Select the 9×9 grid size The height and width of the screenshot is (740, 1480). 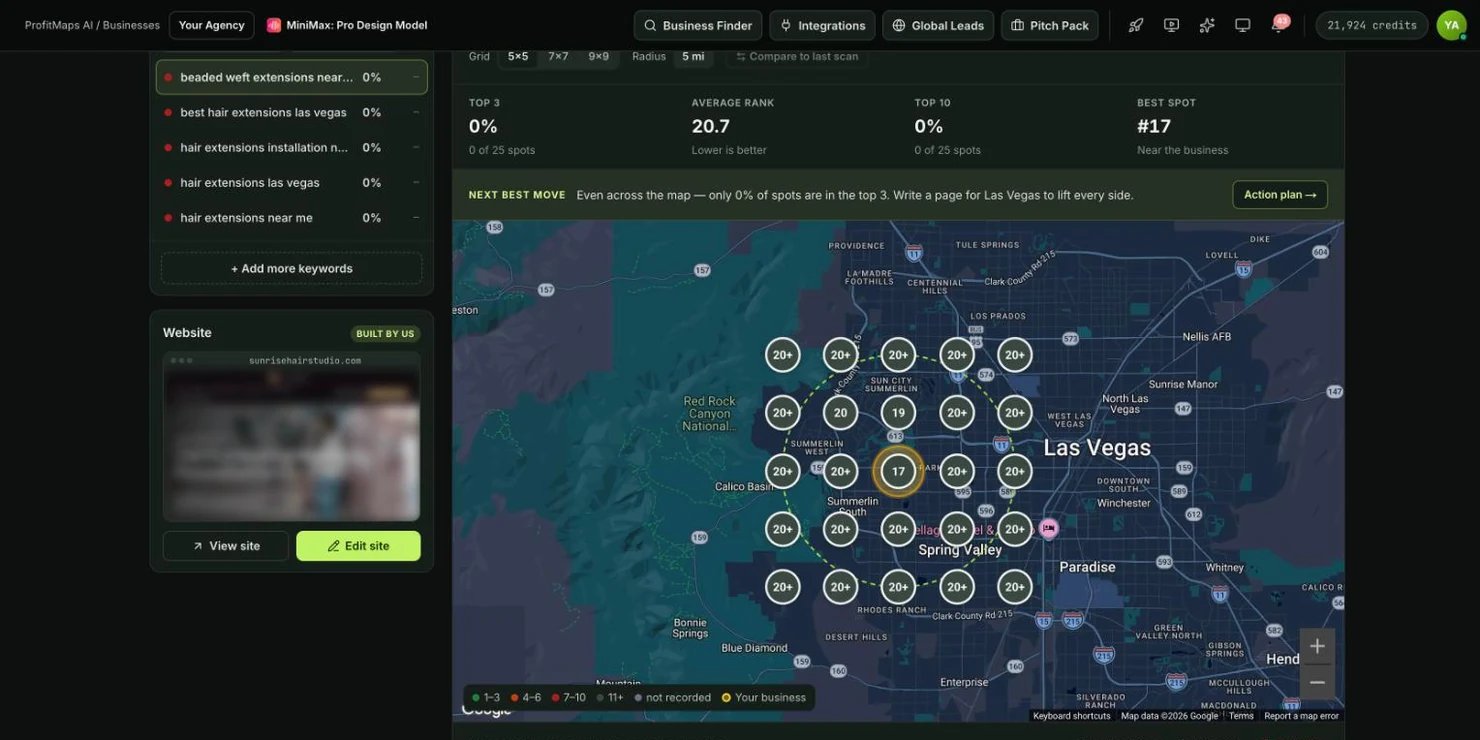pyautogui.click(x=598, y=56)
